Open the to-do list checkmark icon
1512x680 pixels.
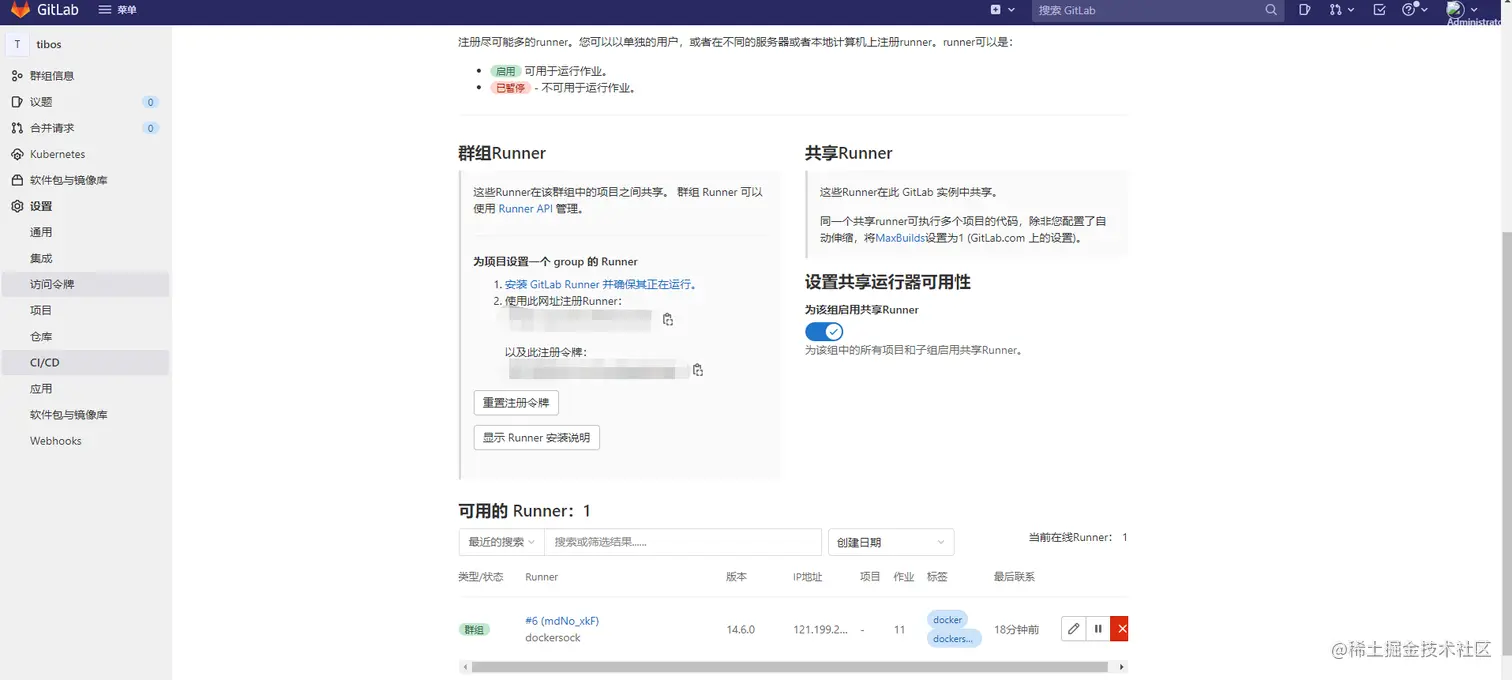click(x=1380, y=10)
